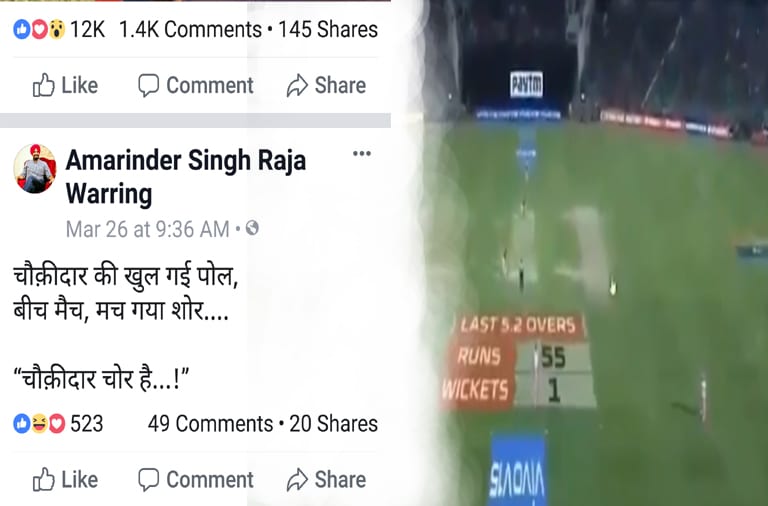View the 145 Shares list
This screenshot has height=506, width=768.
point(328,29)
